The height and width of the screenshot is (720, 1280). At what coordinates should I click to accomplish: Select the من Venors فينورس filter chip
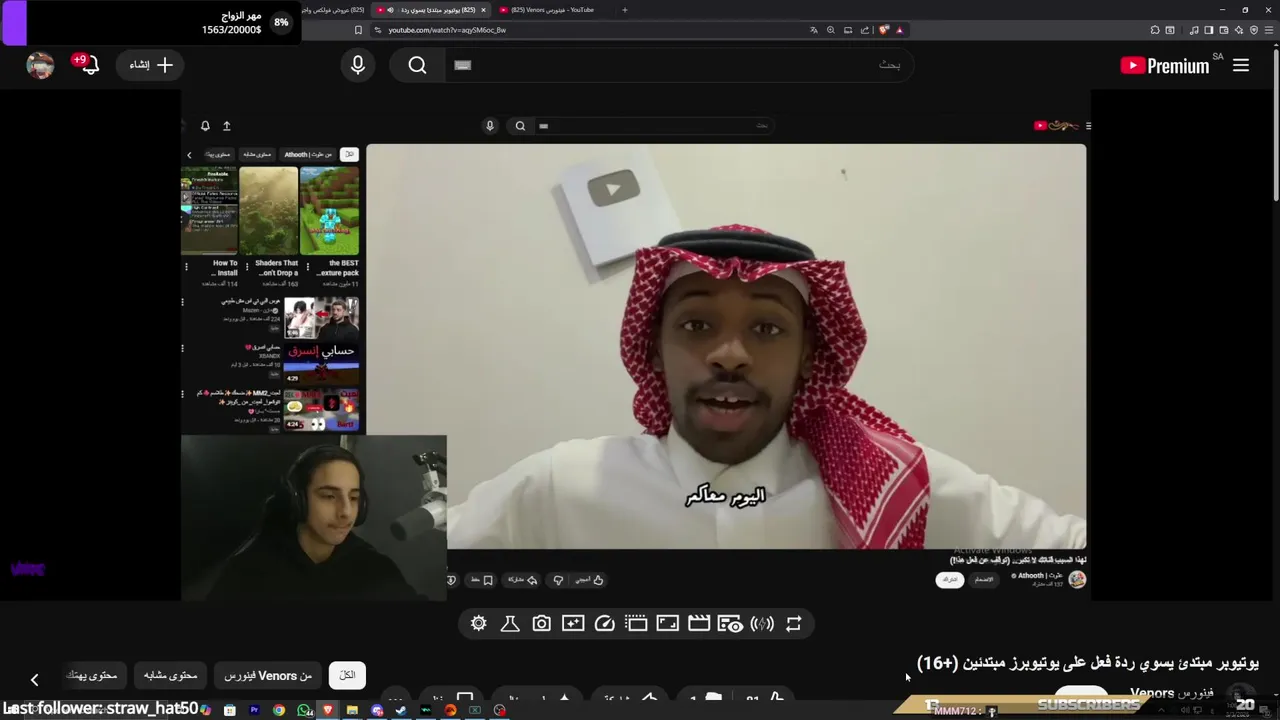(268, 676)
